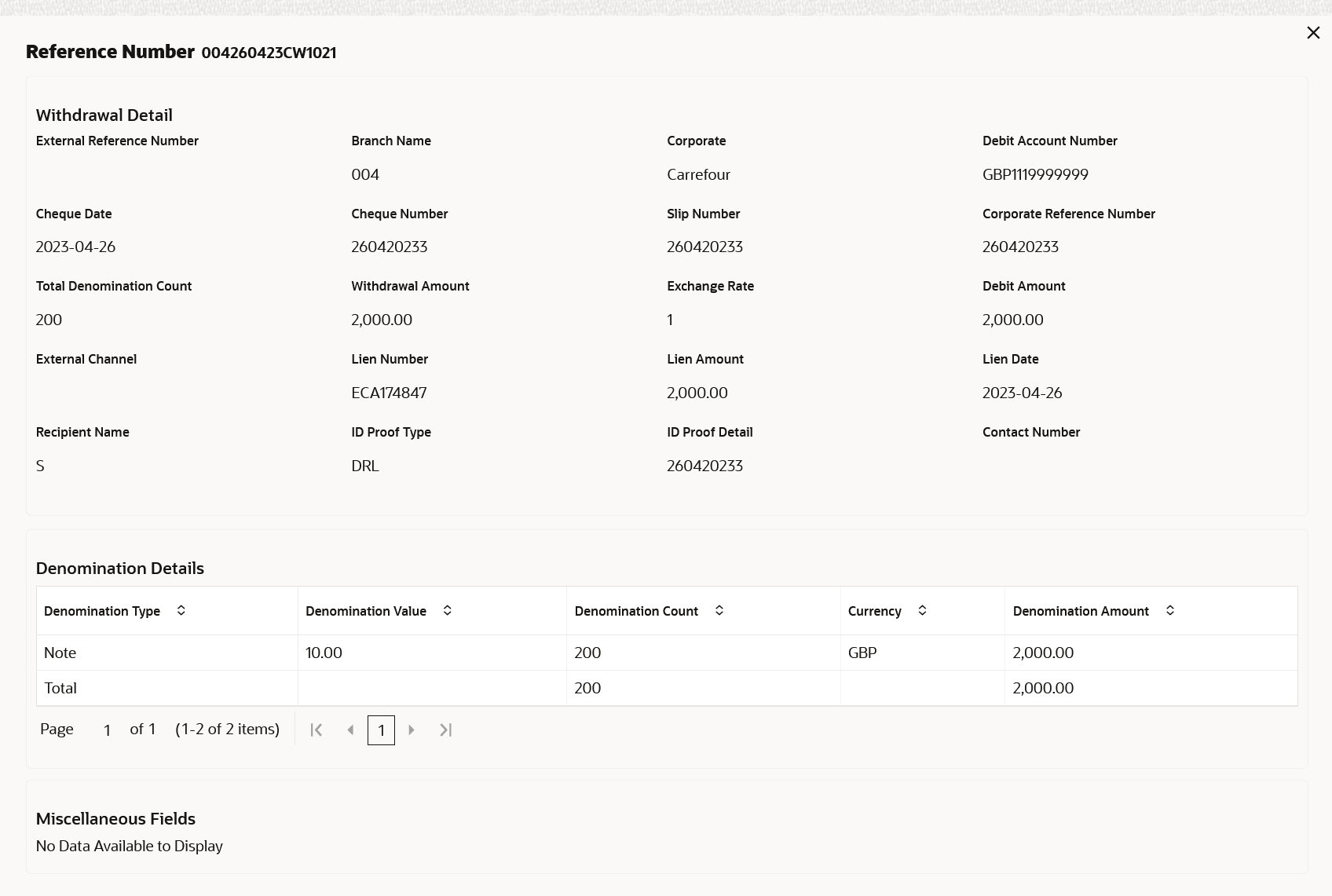This screenshot has width=1332, height=896.
Task: Click Lien Number value ECA174847
Action: coord(389,393)
